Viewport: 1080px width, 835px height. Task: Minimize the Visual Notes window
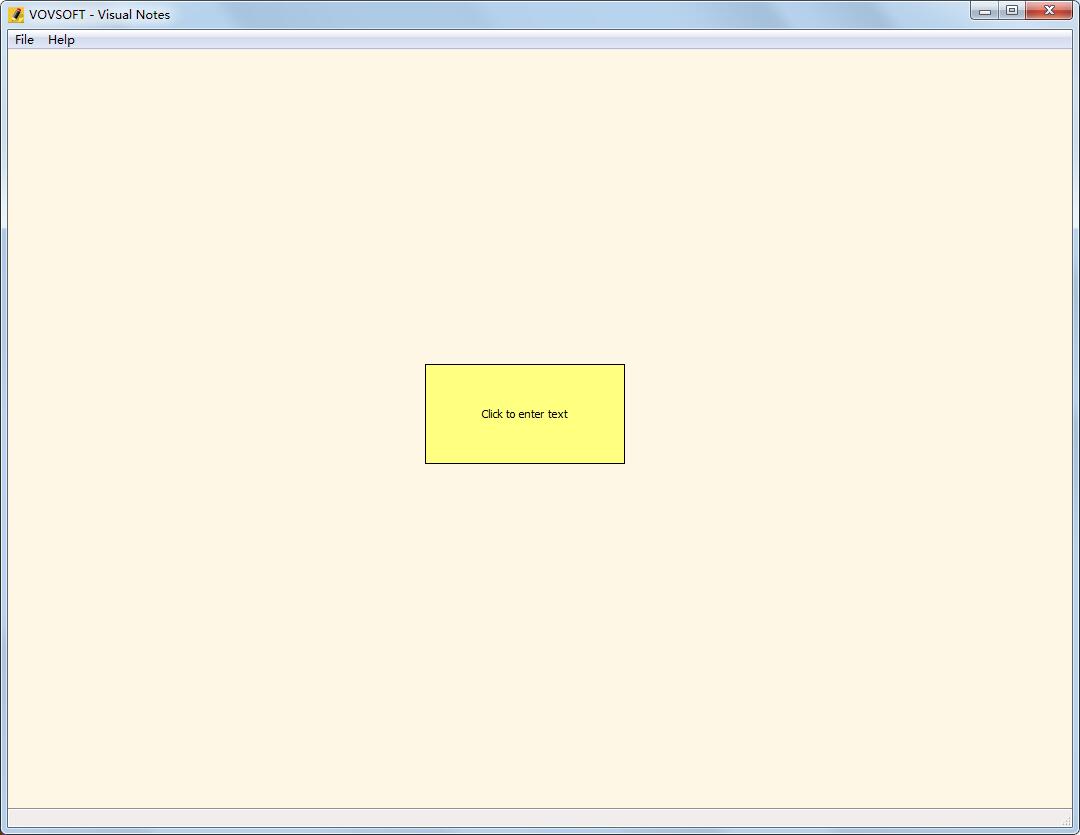pyautogui.click(x=985, y=10)
